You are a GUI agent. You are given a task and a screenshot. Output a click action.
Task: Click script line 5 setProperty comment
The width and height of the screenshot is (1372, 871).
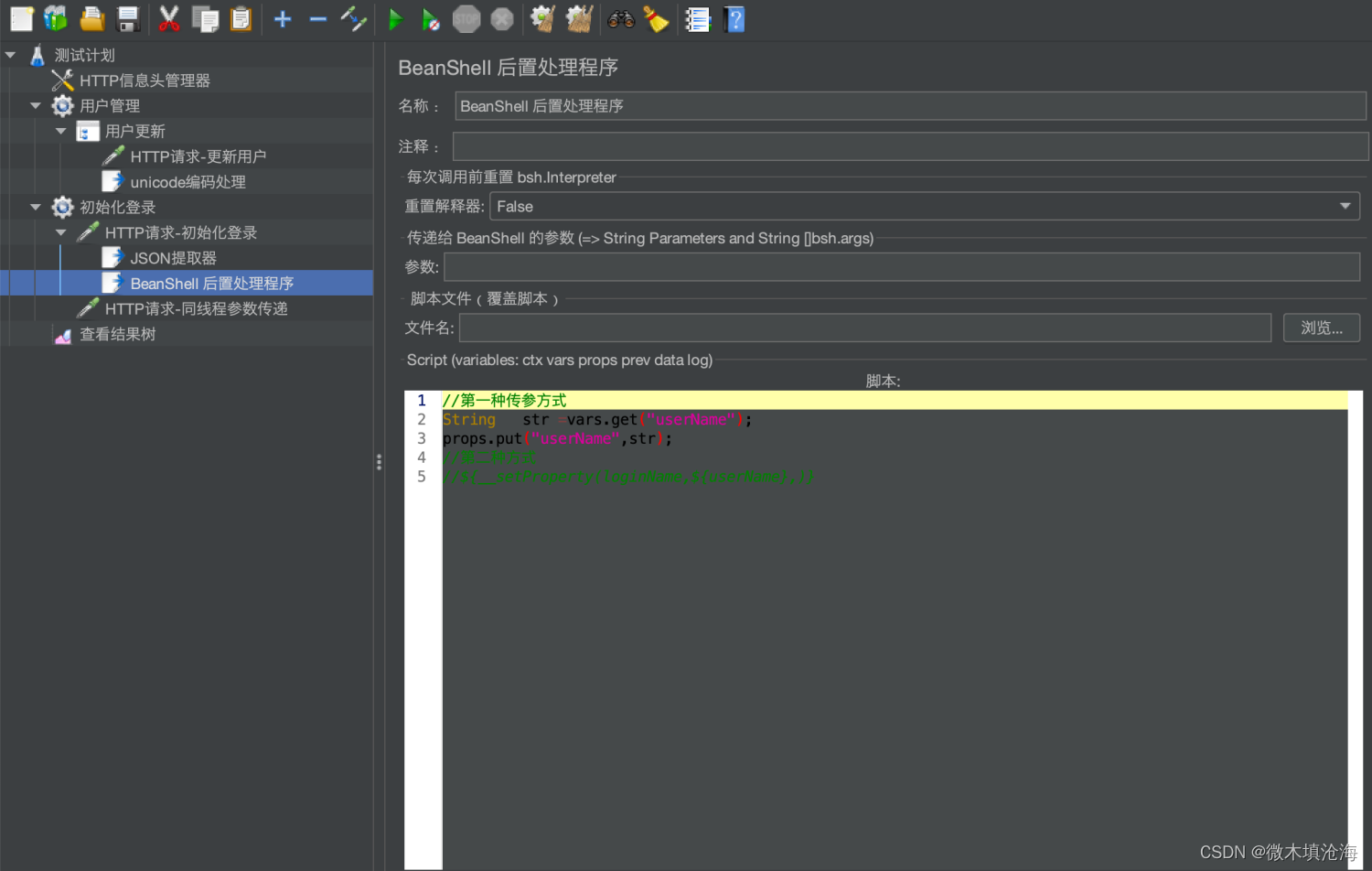tap(628, 478)
